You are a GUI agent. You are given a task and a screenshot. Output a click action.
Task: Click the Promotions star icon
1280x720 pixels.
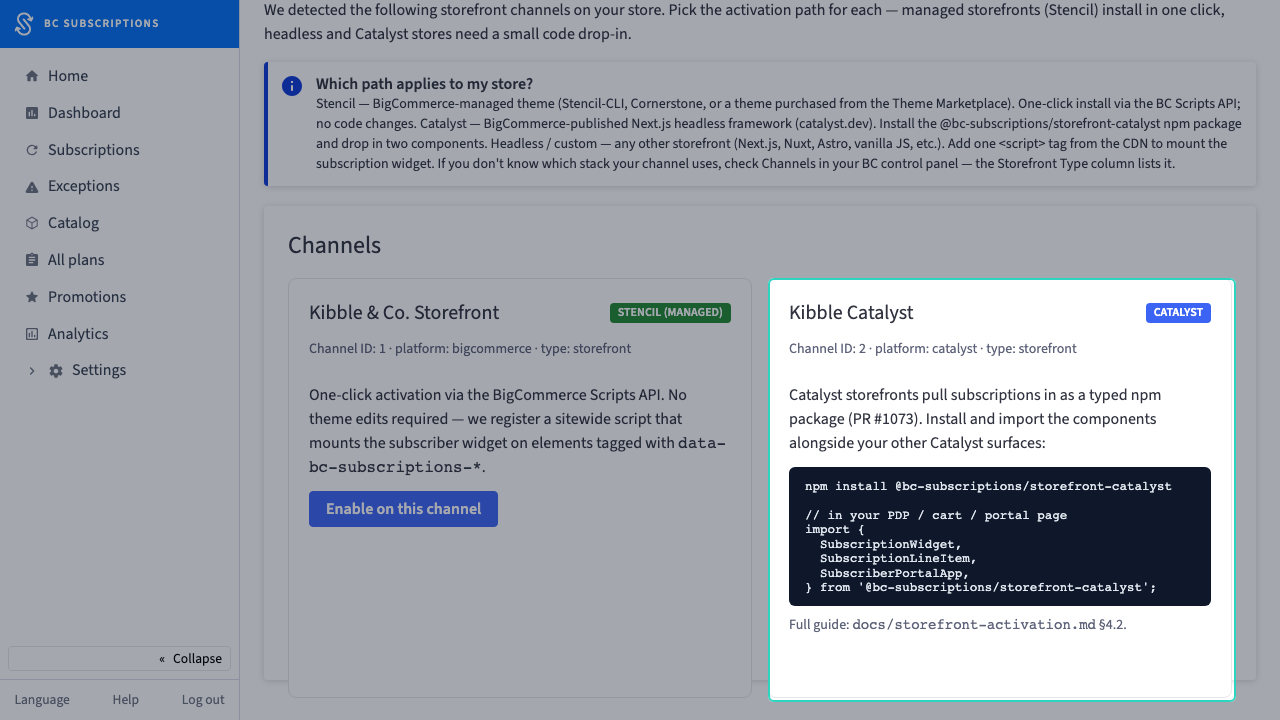point(32,297)
